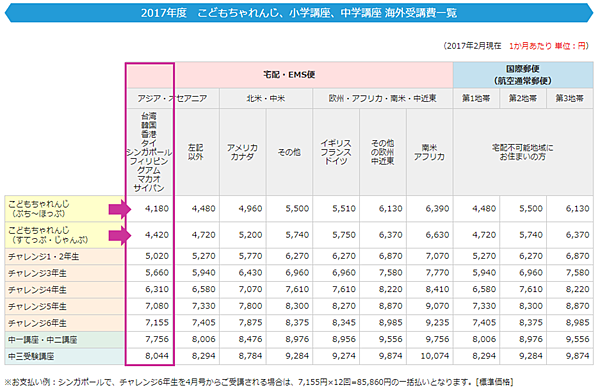
Task: Click the '左記以外' column header
Action: 196,152
